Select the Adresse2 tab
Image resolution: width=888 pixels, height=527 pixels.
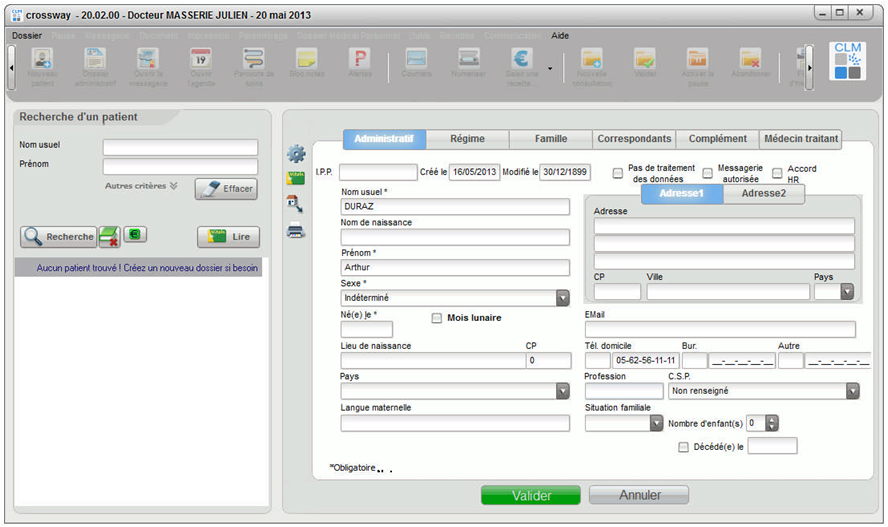click(763, 194)
